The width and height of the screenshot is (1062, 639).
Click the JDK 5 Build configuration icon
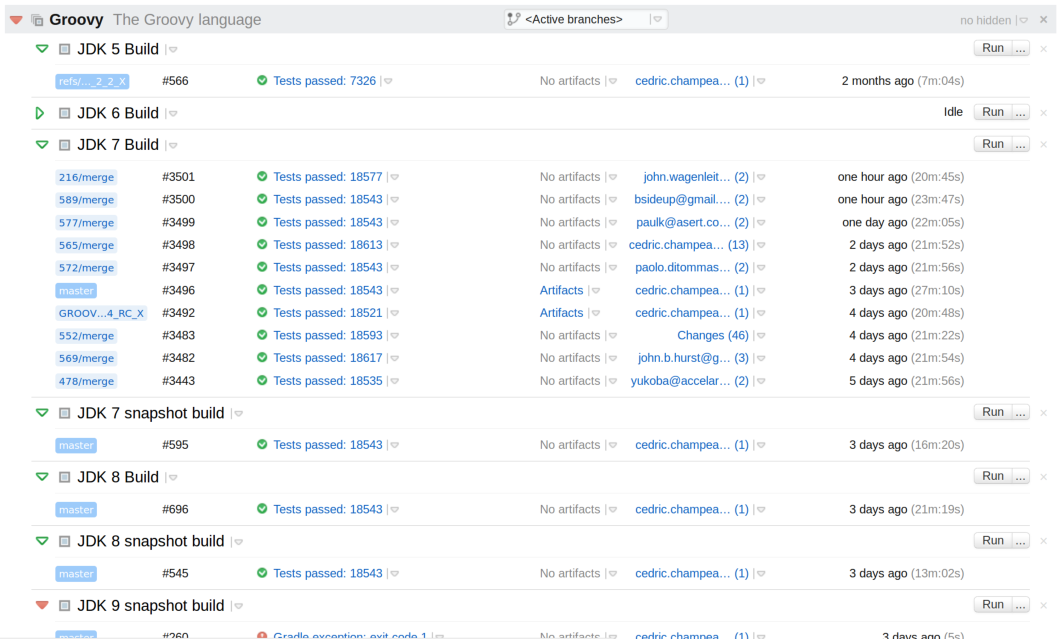point(64,49)
